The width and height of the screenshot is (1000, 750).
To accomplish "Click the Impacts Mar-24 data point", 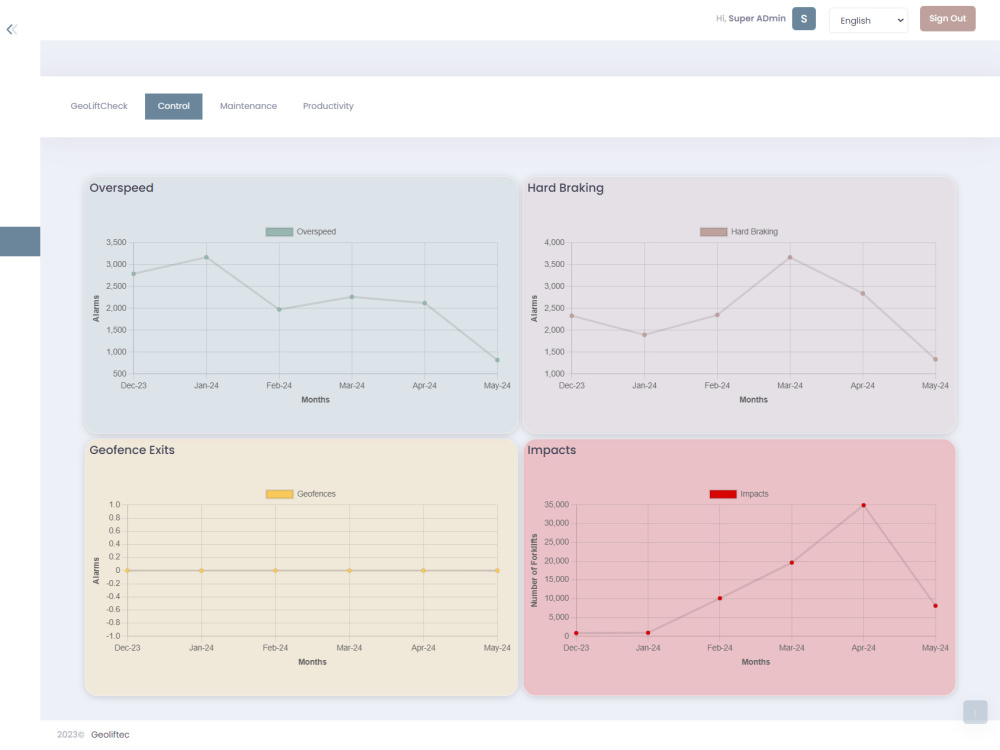I will pyautogui.click(x=791, y=562).
